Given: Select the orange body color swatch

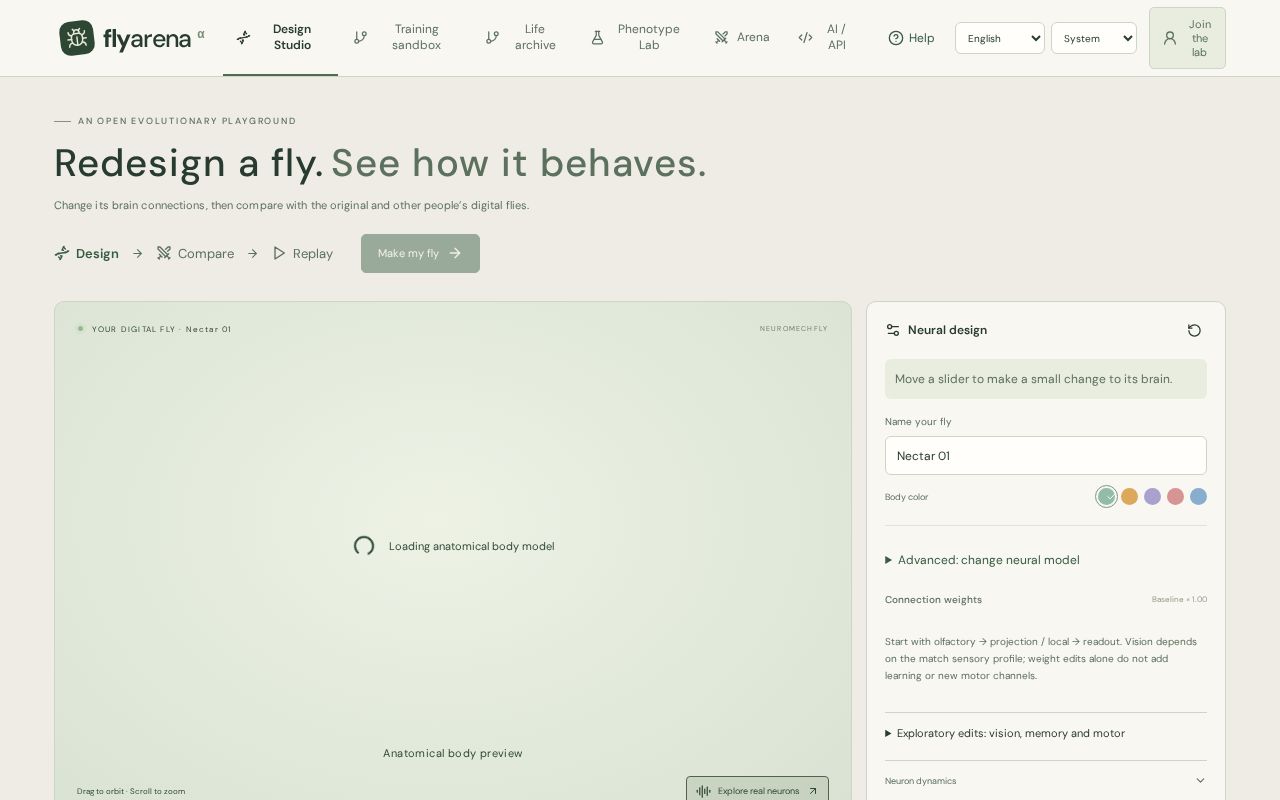Looking at the screenshot, I should coord(1129,496).
